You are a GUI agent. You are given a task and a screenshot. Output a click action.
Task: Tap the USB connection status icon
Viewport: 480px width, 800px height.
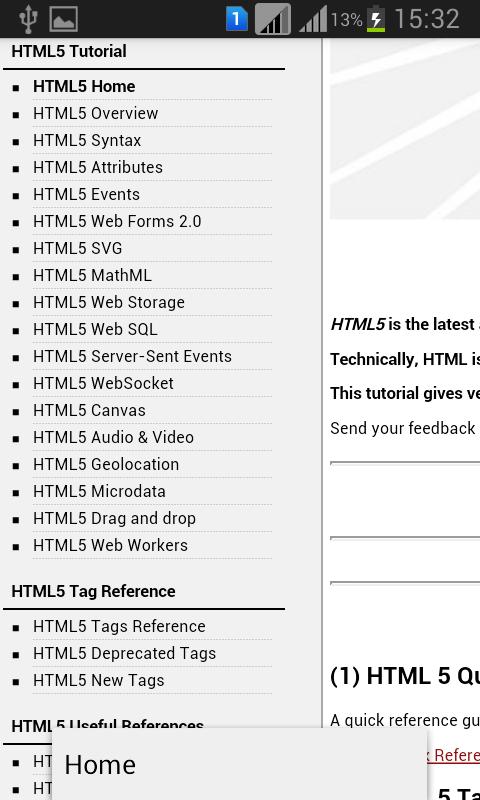(x=29, y=19)
